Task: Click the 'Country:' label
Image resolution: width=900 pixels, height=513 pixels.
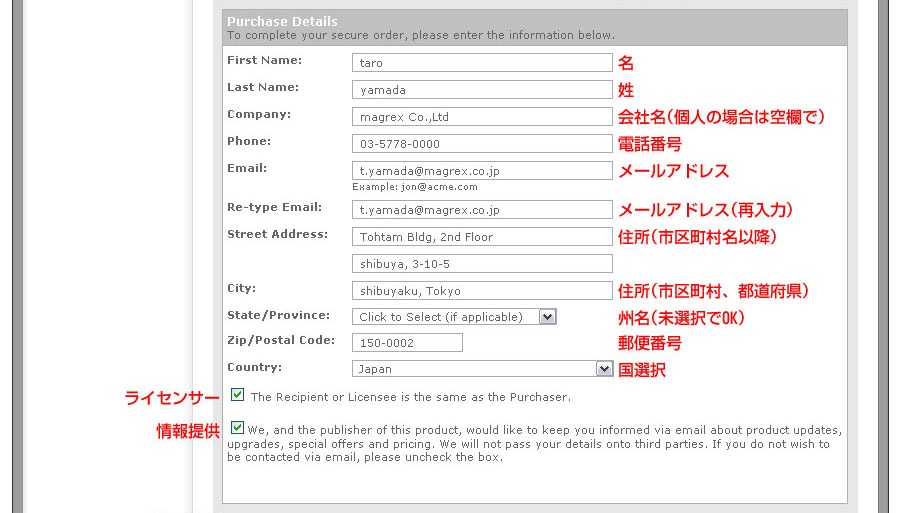Action: (254, 367)
